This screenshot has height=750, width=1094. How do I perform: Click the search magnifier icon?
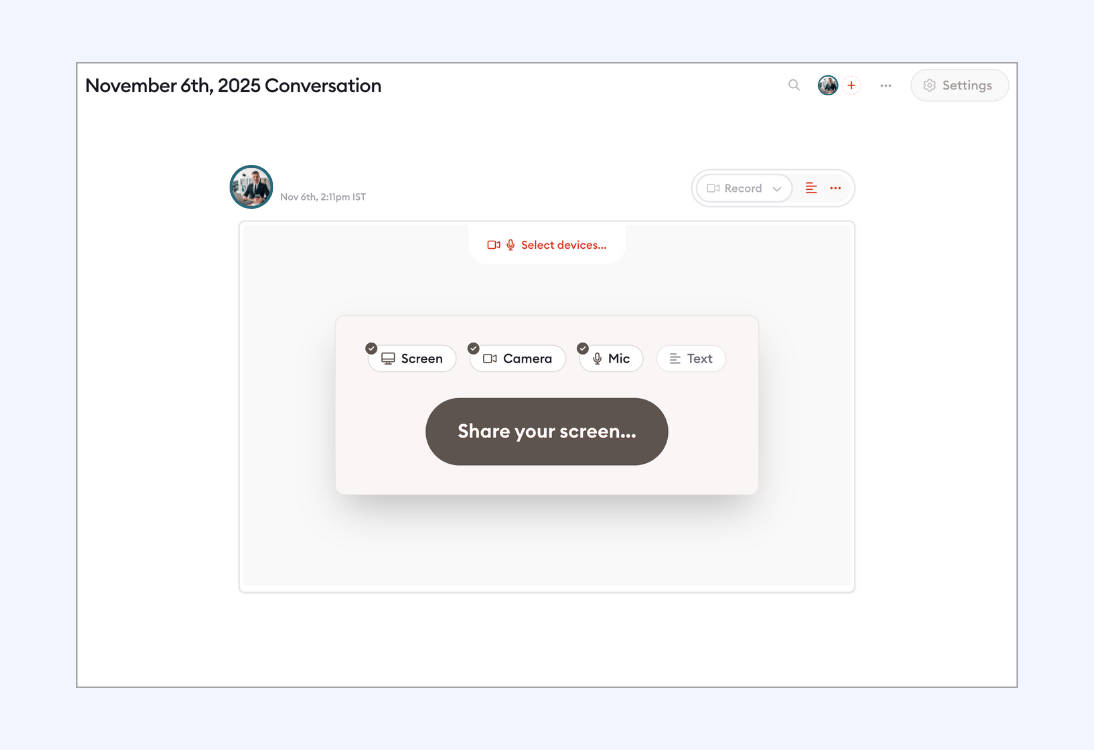[794, 85]
